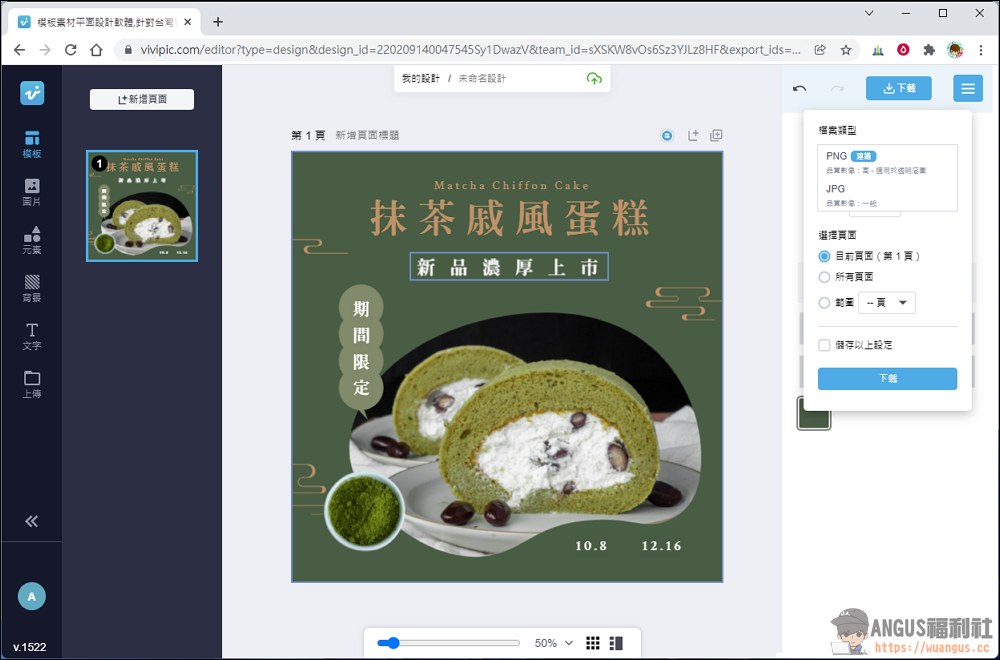Click the cloud save icon
The height and width of the screenshot is (660, 1000).
594,78
